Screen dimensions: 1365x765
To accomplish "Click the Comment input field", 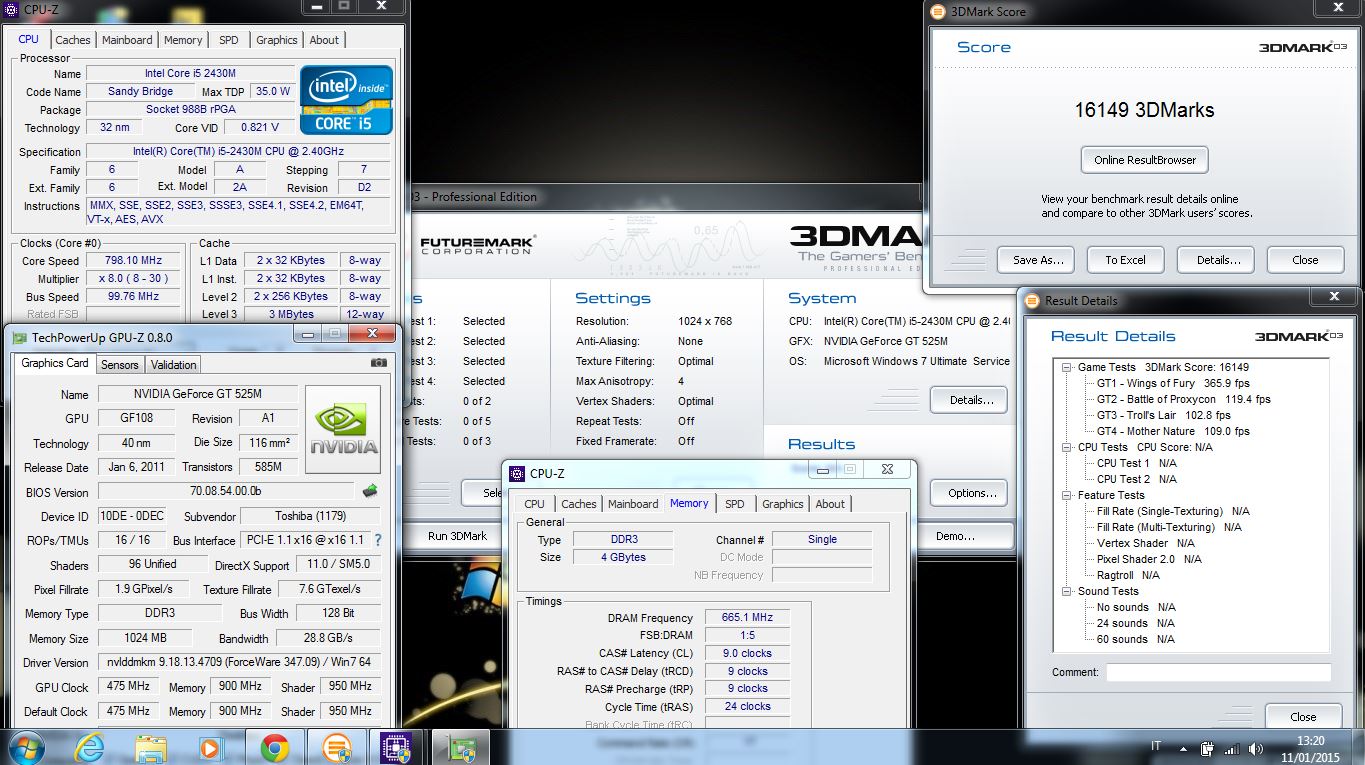I will tap(1218, 672).
